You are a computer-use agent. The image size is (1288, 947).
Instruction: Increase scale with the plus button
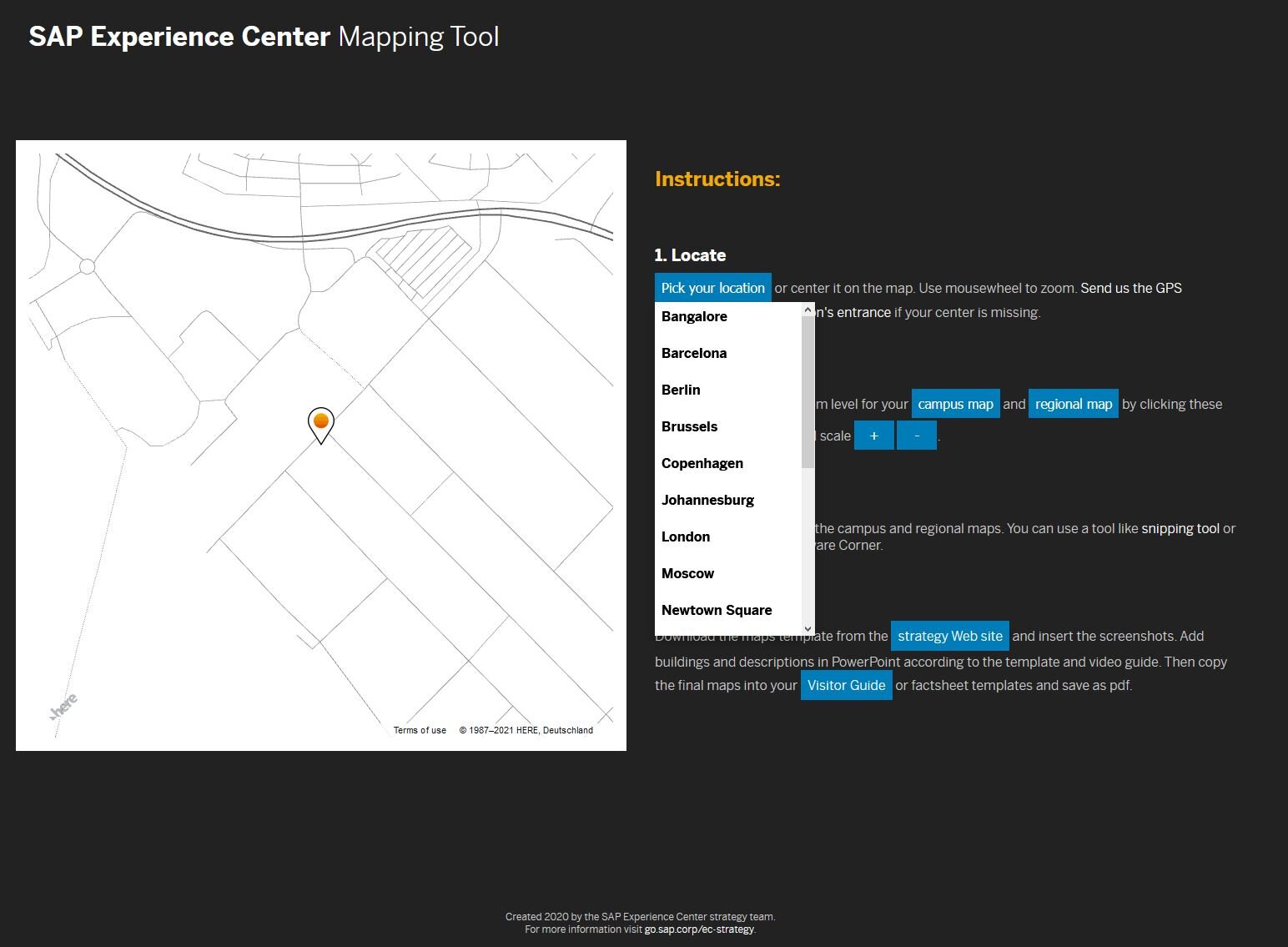click(x=874, y=436)
